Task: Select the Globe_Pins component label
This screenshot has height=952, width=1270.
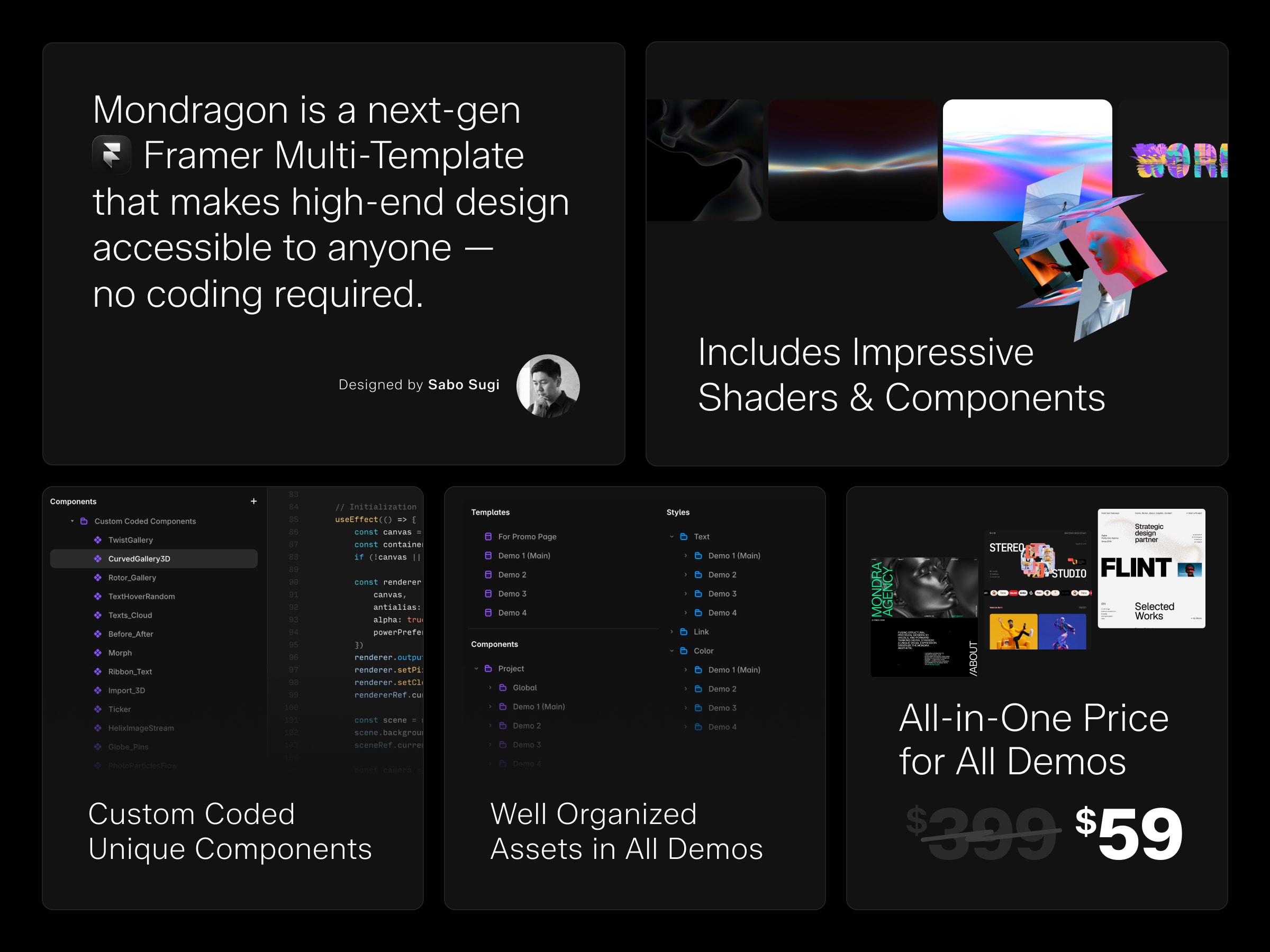Action: [129, 747]
